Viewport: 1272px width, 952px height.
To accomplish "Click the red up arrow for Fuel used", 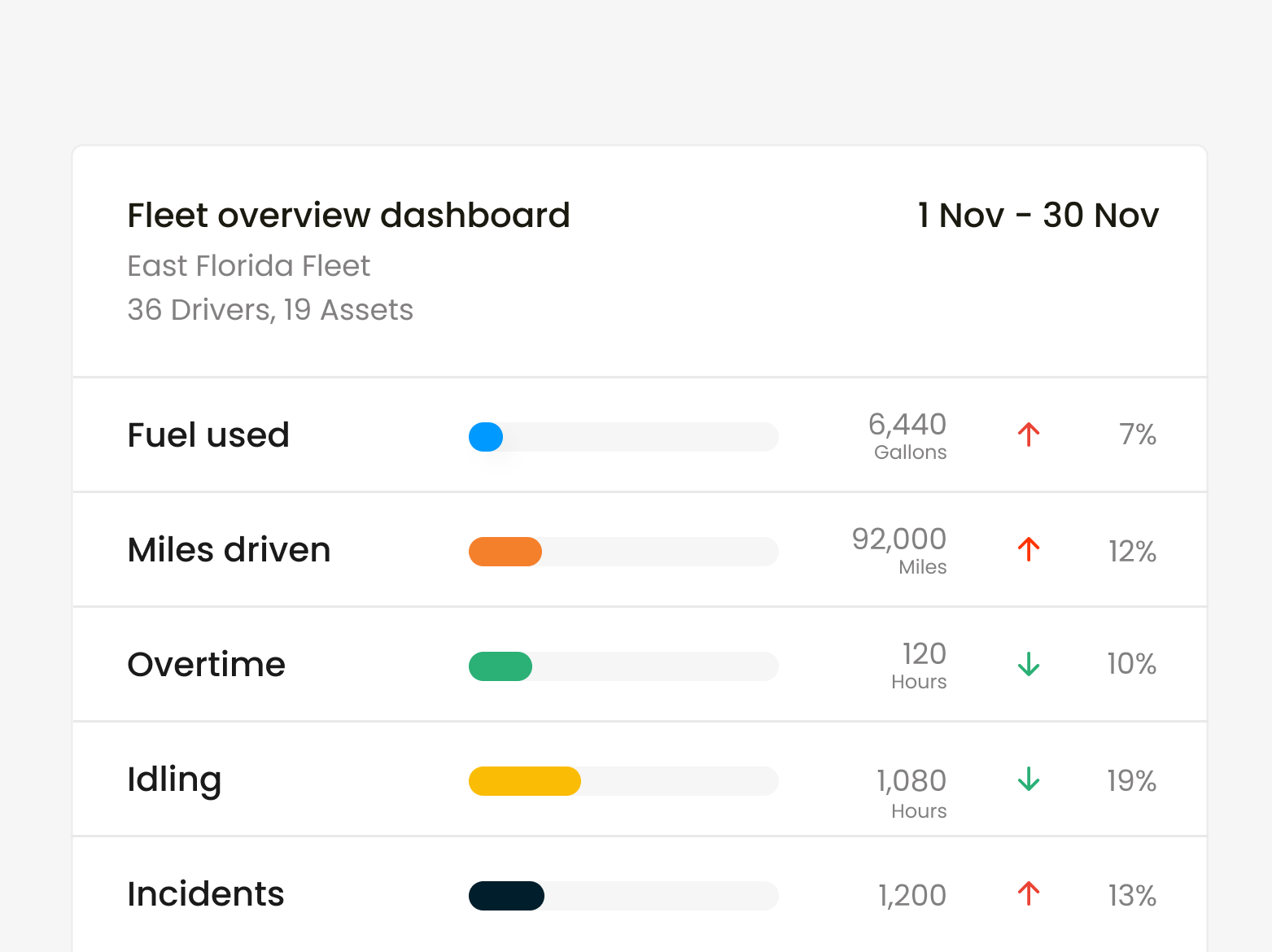I will 1029,435.
